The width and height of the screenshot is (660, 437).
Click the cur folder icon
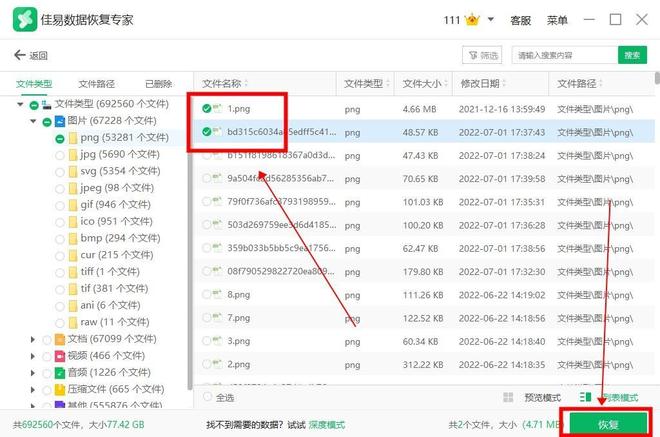[72, 256]
